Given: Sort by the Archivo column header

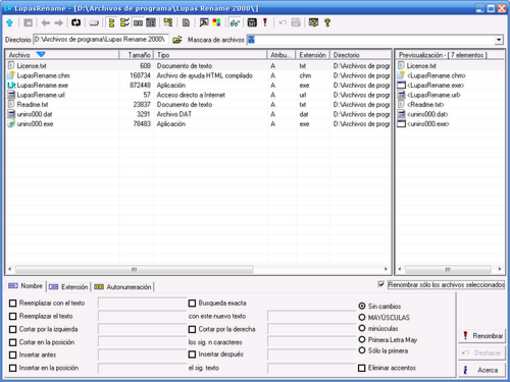Looking at the screenshot, I should (x=62, y=55).
